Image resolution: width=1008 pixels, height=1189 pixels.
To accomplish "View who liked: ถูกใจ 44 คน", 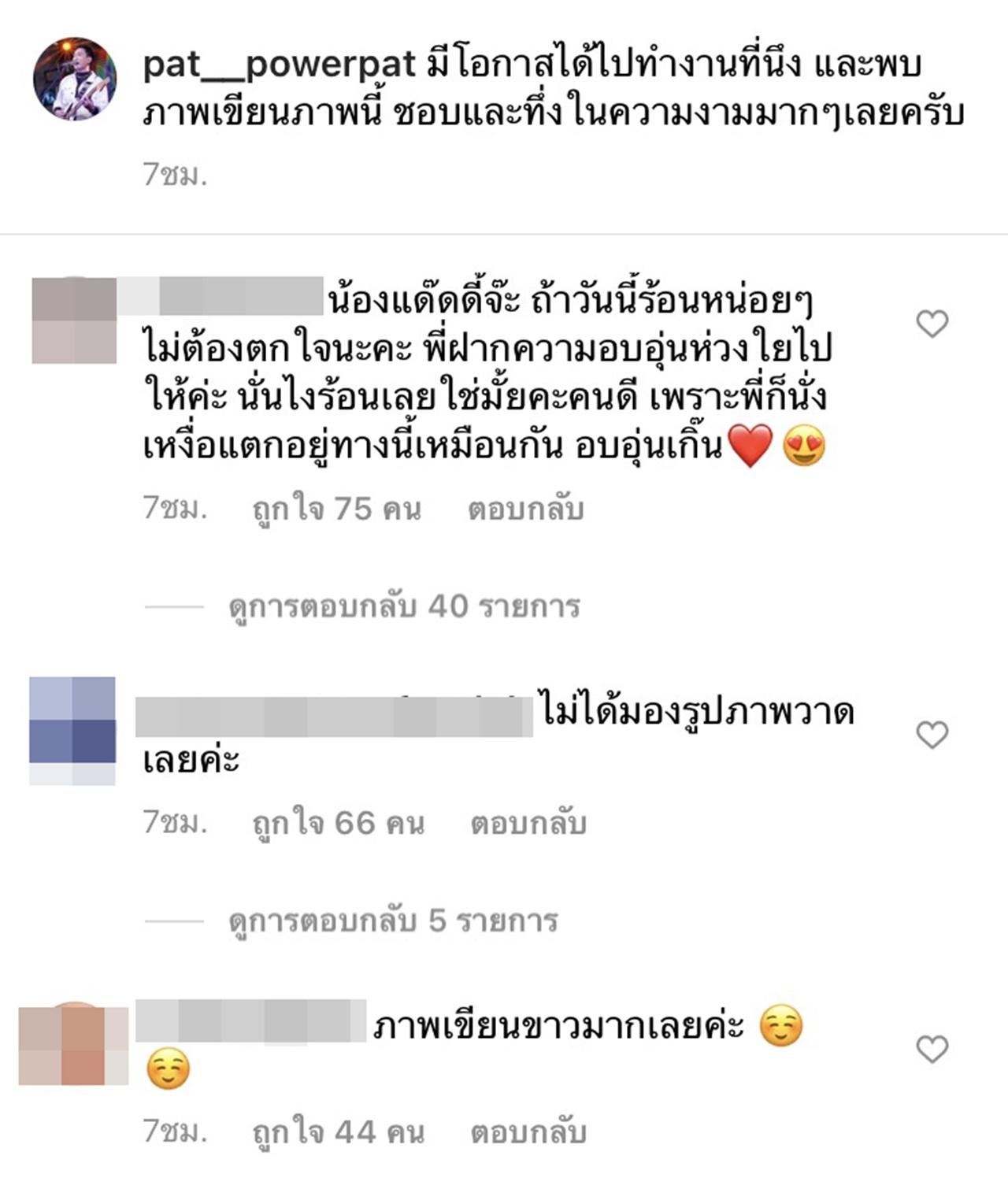I will click(x=338, y=1132).
